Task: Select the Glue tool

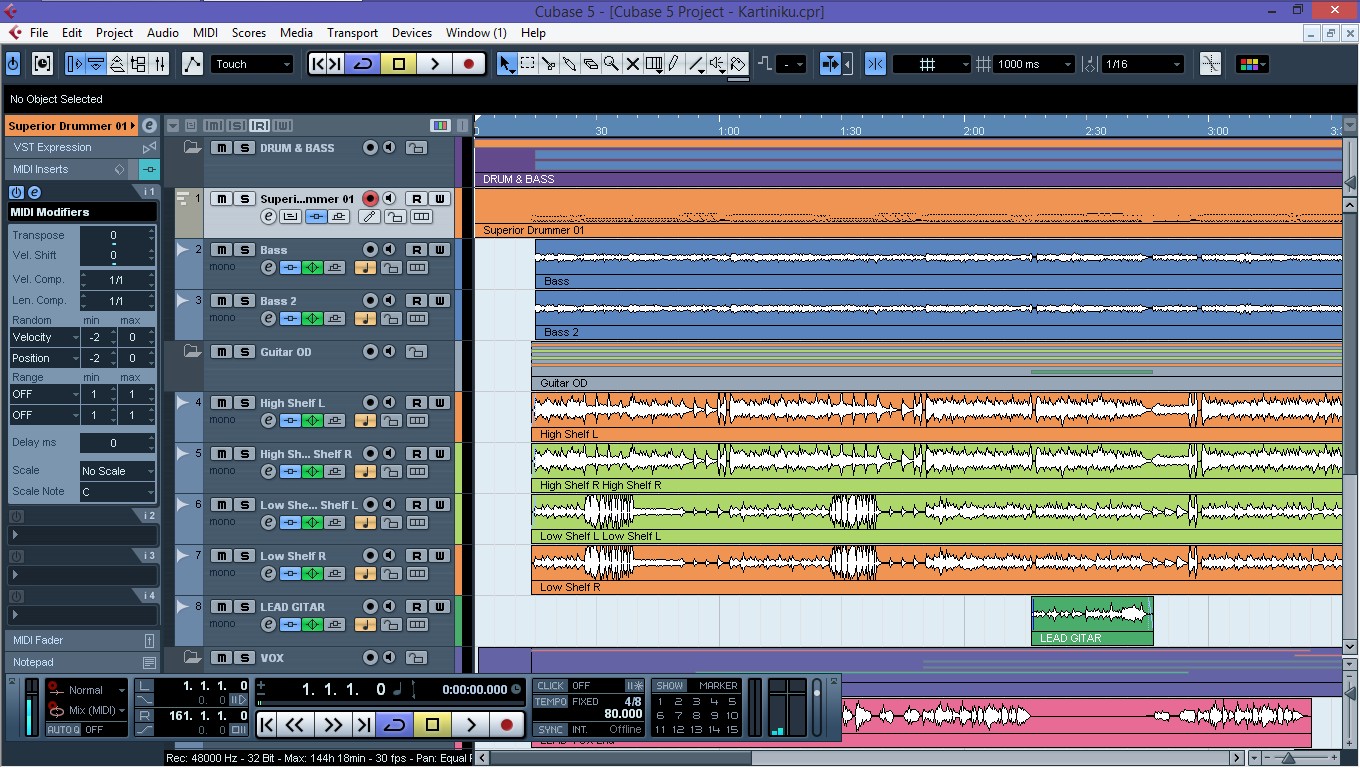Action: pos(569,64)
